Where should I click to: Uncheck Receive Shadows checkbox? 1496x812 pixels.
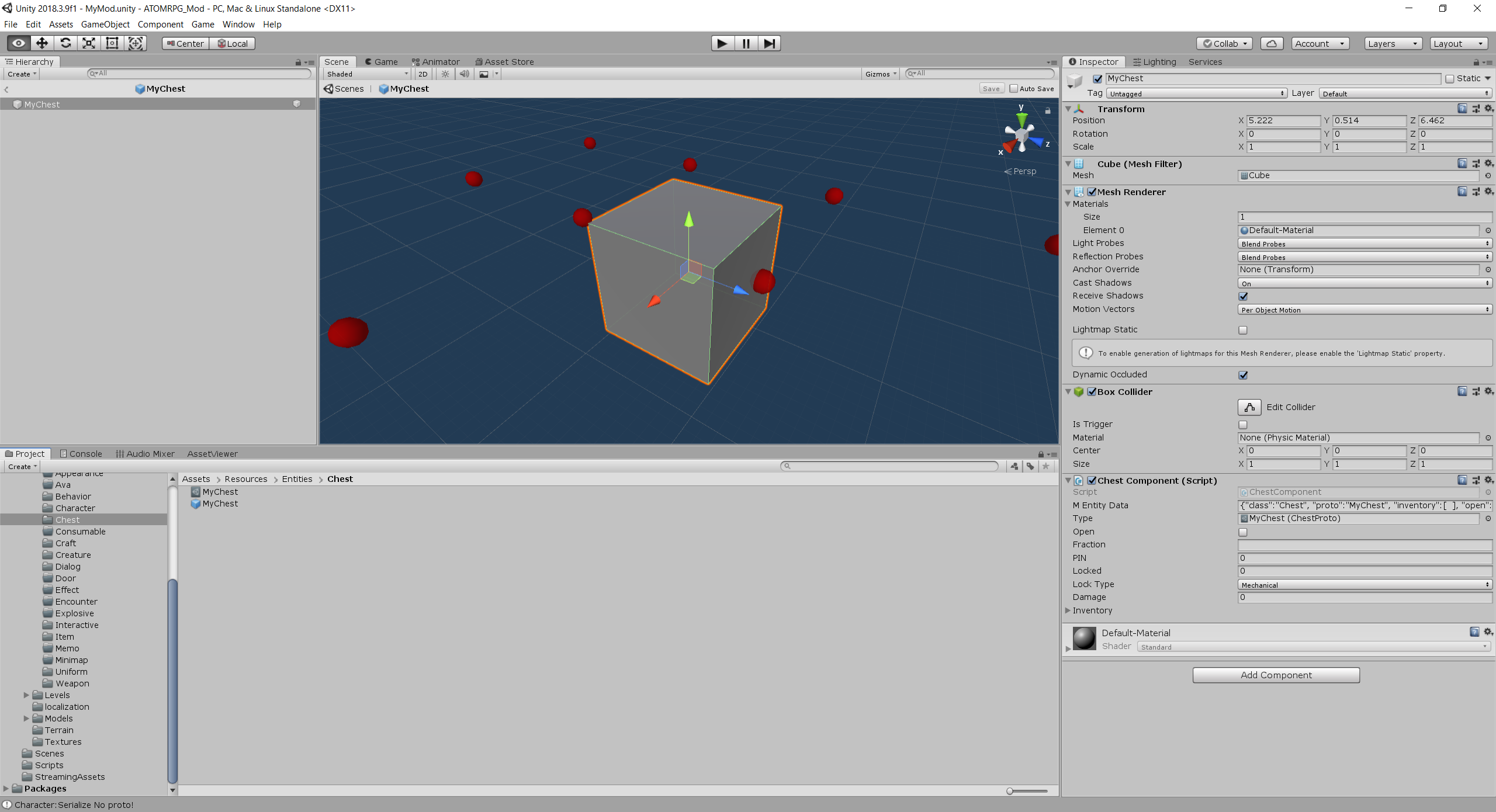click(1243, 296)
